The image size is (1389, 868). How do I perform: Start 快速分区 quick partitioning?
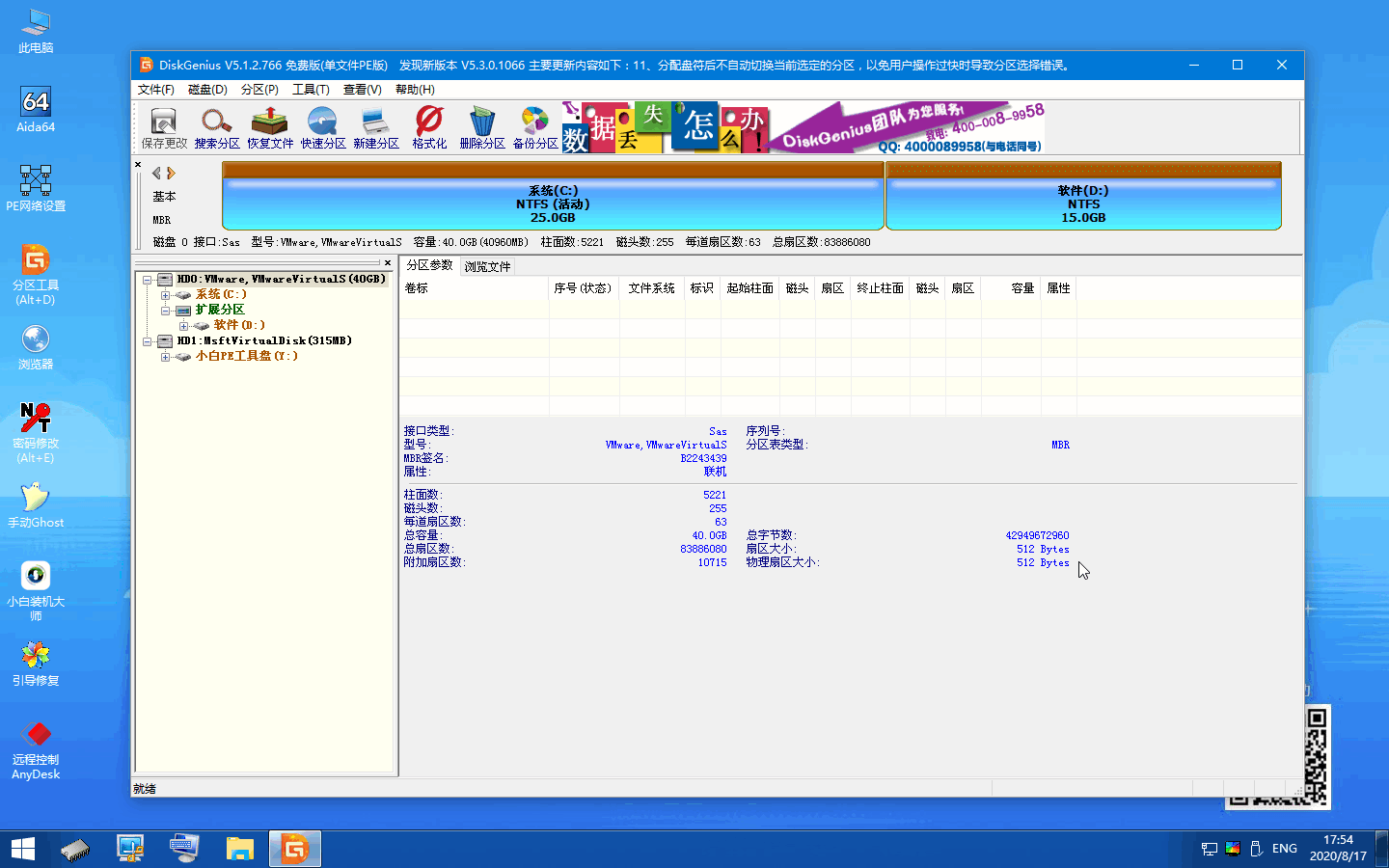point(323,126)
